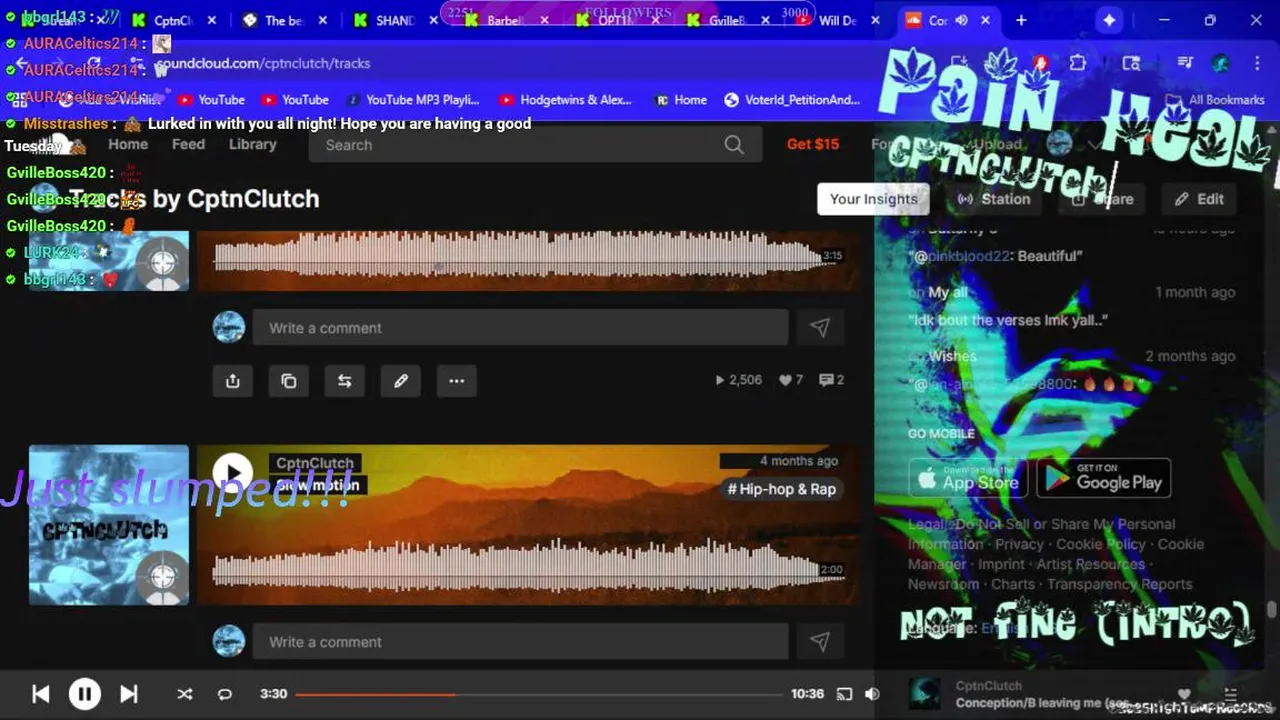Viewport: 1280px width, 720px height.
Task: Skip to previous track in player bar
Action: (x=41, y=693)
